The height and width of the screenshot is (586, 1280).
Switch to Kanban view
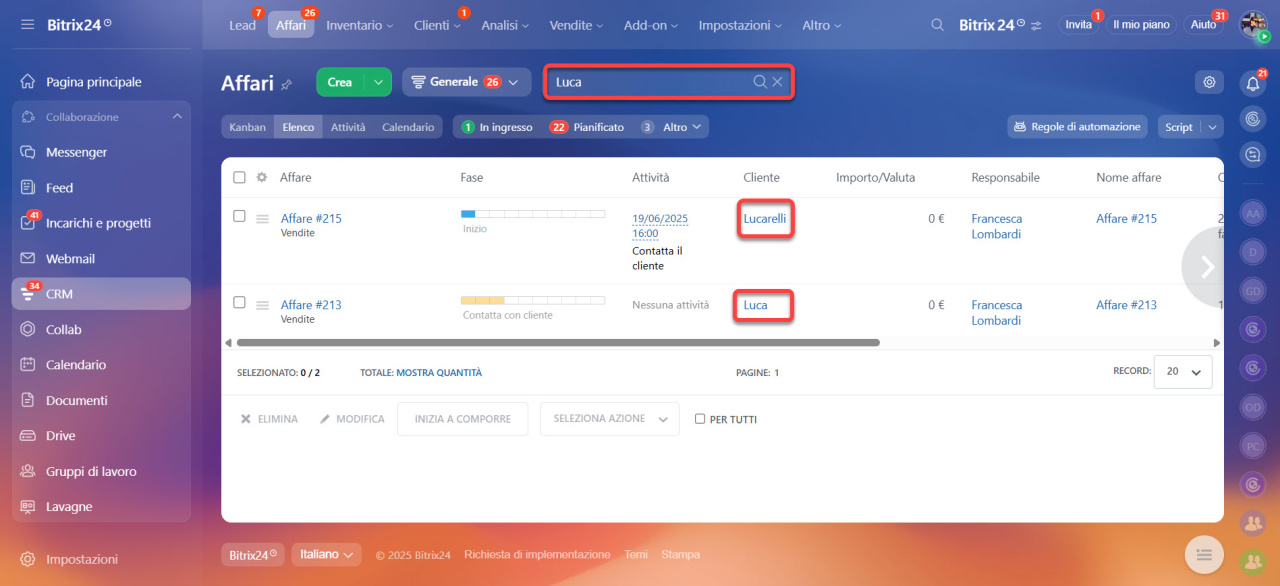(247, 127)
